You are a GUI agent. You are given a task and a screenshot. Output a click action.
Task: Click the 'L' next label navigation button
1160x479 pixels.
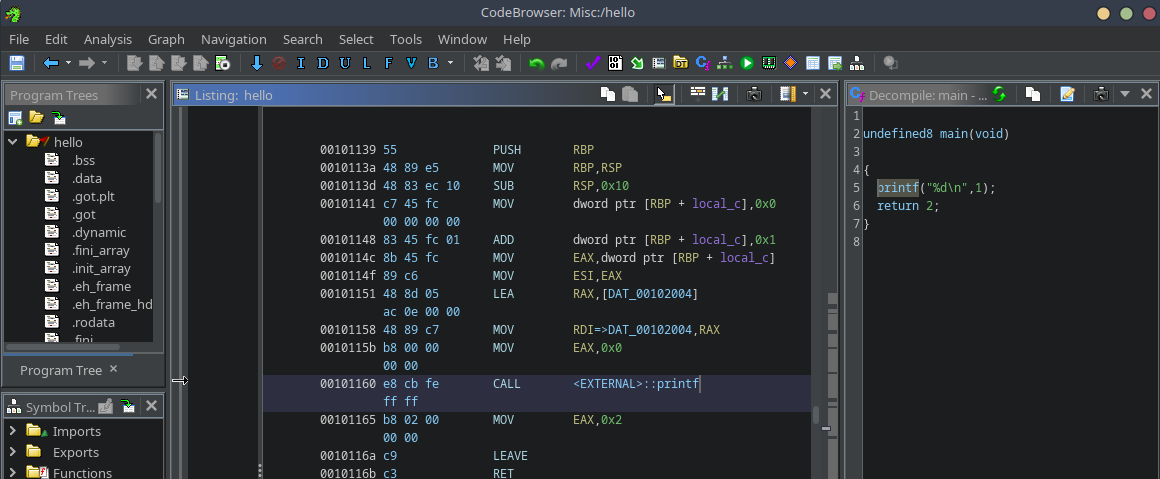click(x=367, y=64)
